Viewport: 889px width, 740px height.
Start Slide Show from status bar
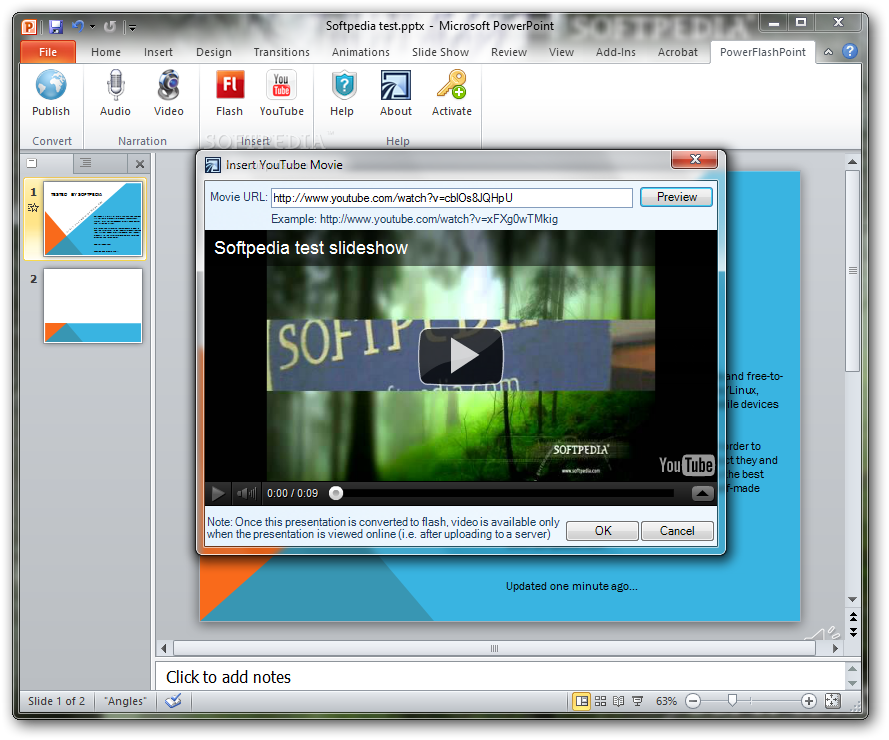[637, 701]
